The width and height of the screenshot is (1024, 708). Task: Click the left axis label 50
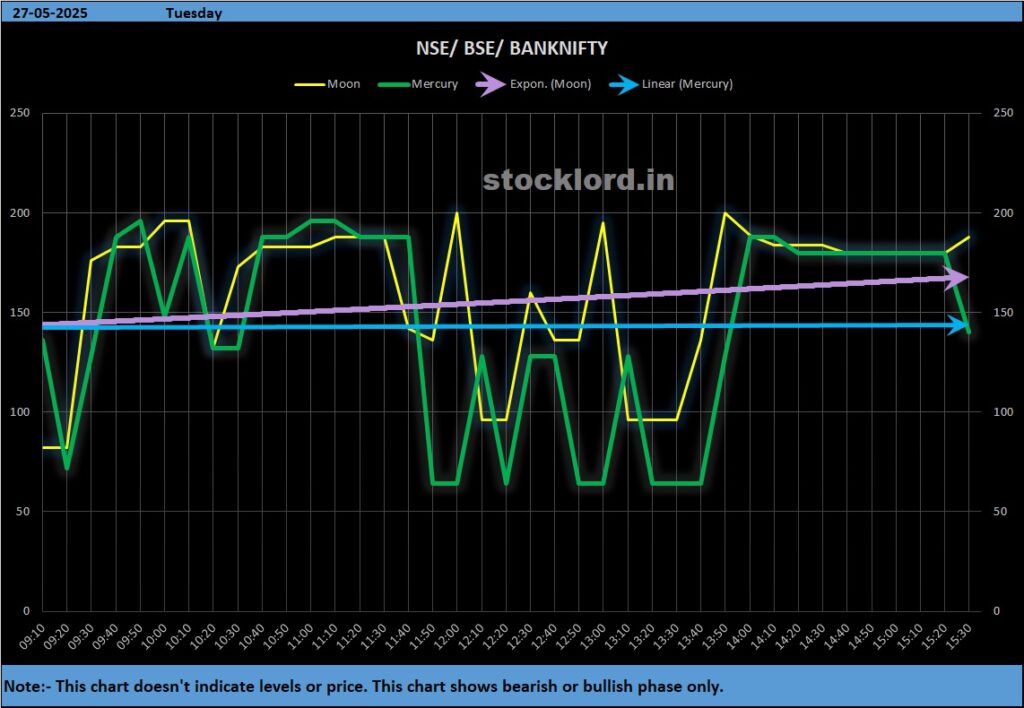point(23,511)
